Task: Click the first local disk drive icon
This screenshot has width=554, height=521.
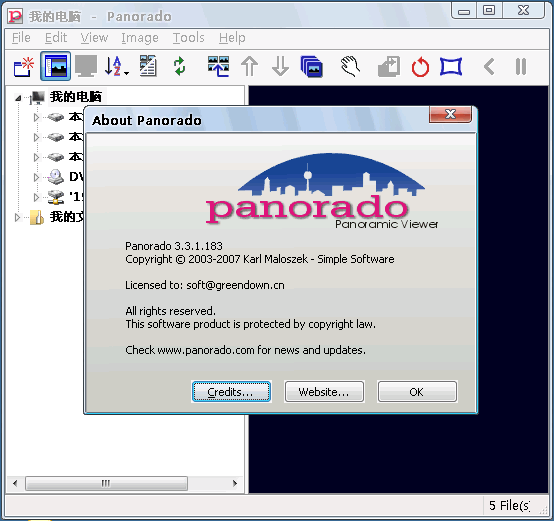Action: click(55, 117)
